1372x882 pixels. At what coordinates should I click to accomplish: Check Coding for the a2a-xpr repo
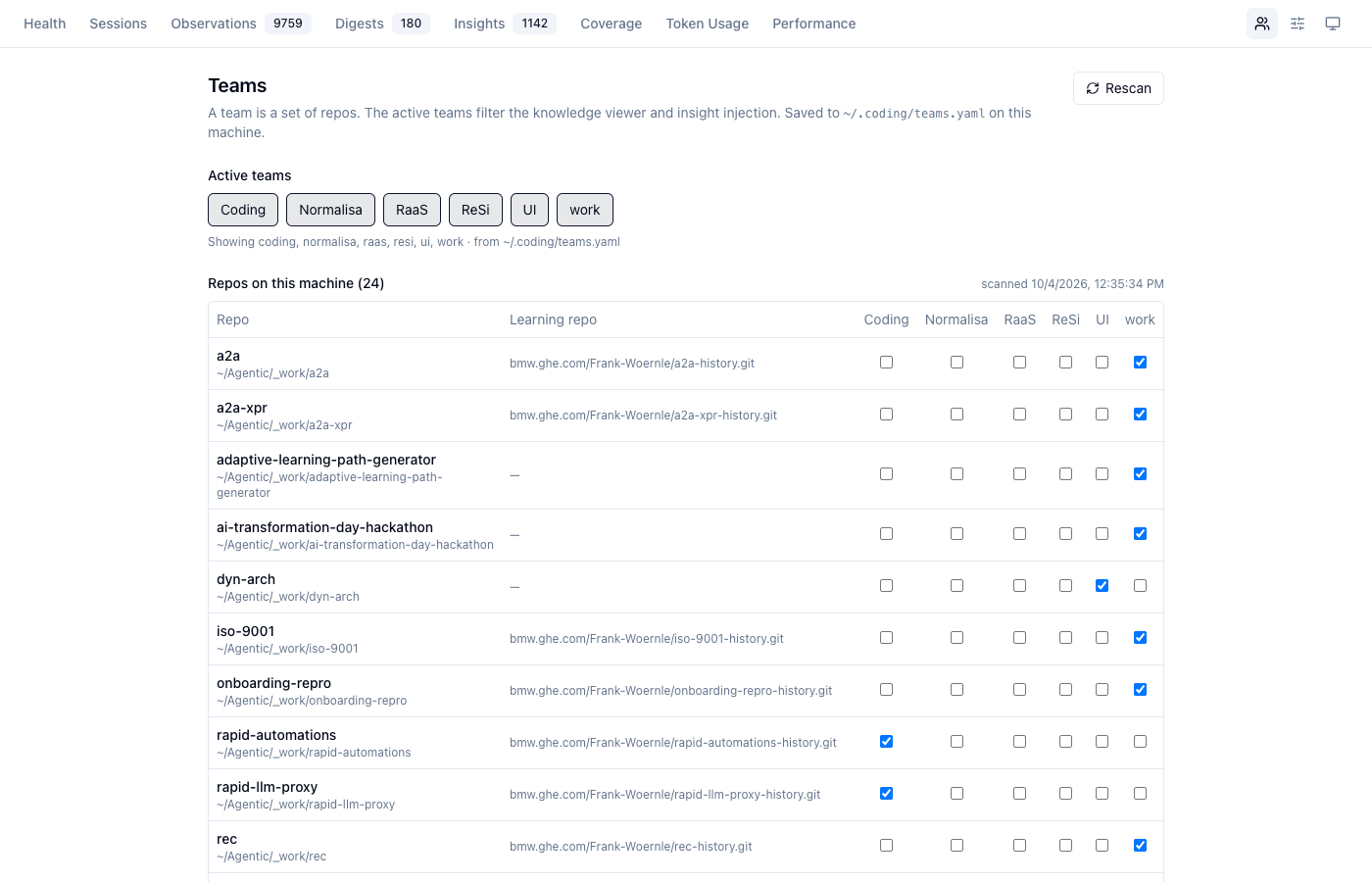[x=886, y=415]
